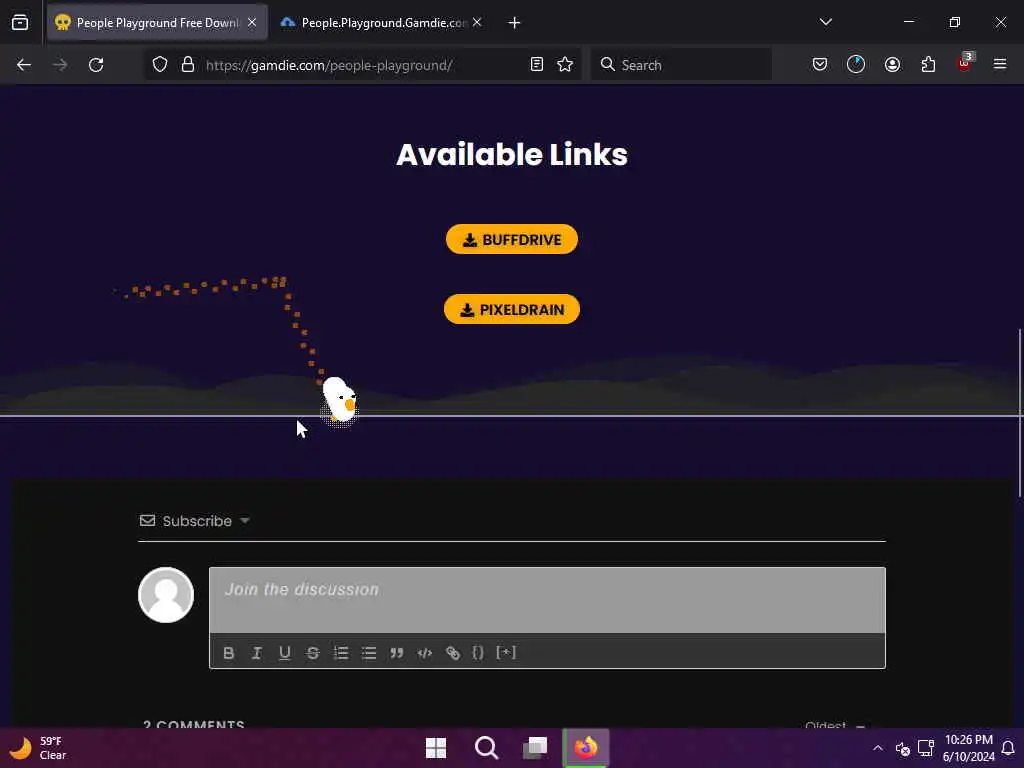Click the Firefox taskbar icon

(586, 748)
